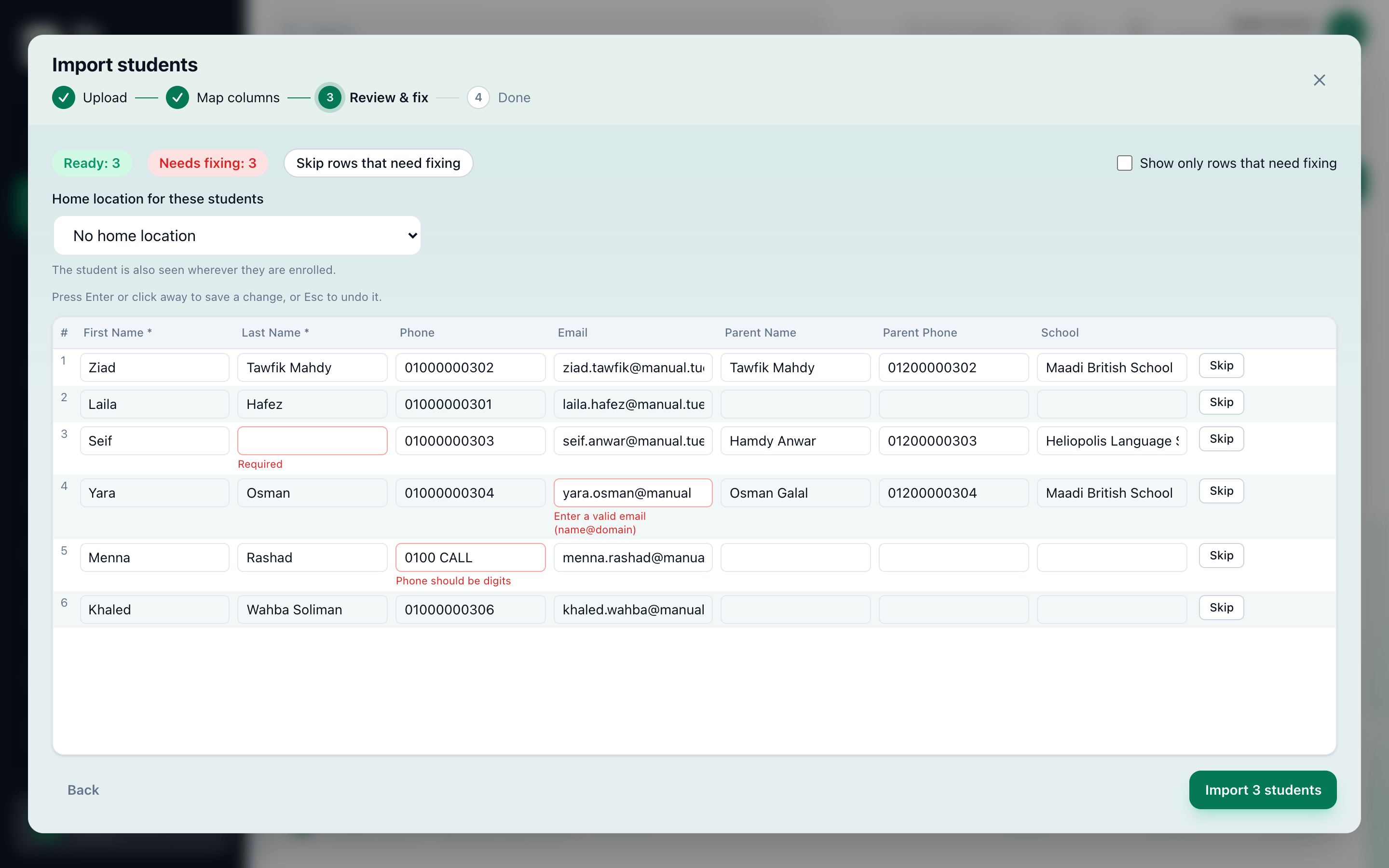Click the Email column header

tap(572, 332)
